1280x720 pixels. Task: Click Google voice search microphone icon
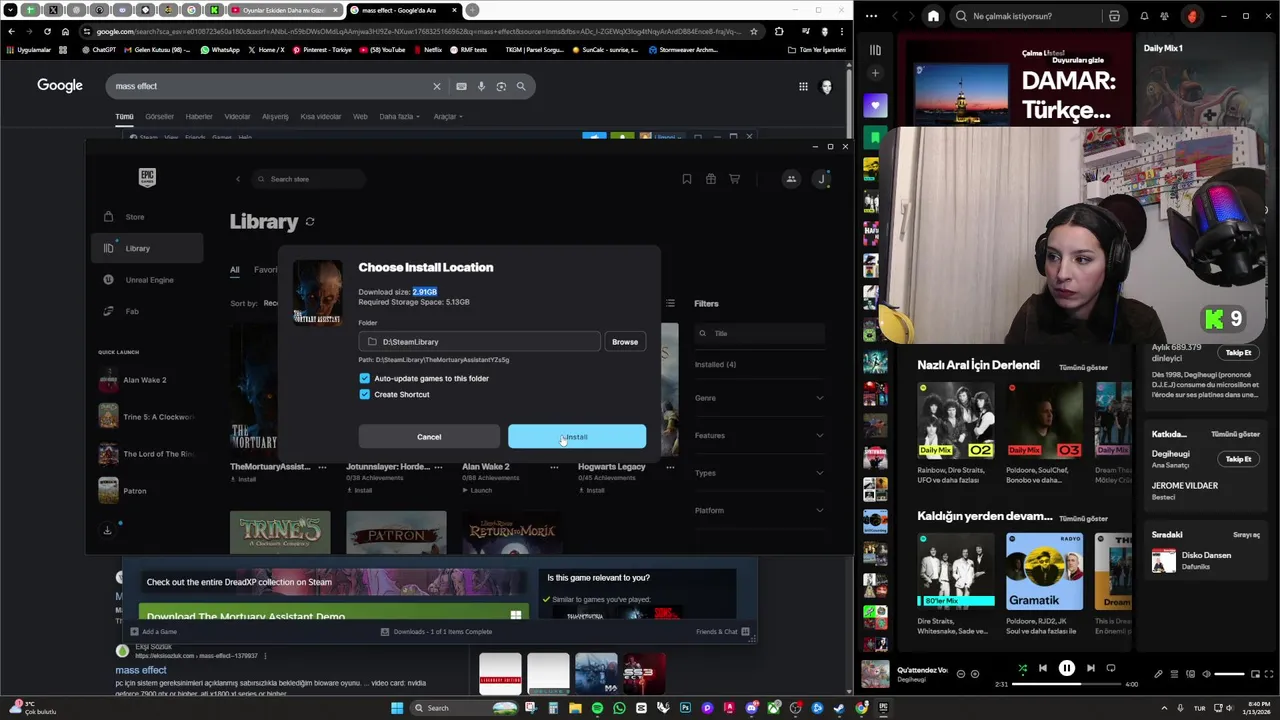[481, 86]
